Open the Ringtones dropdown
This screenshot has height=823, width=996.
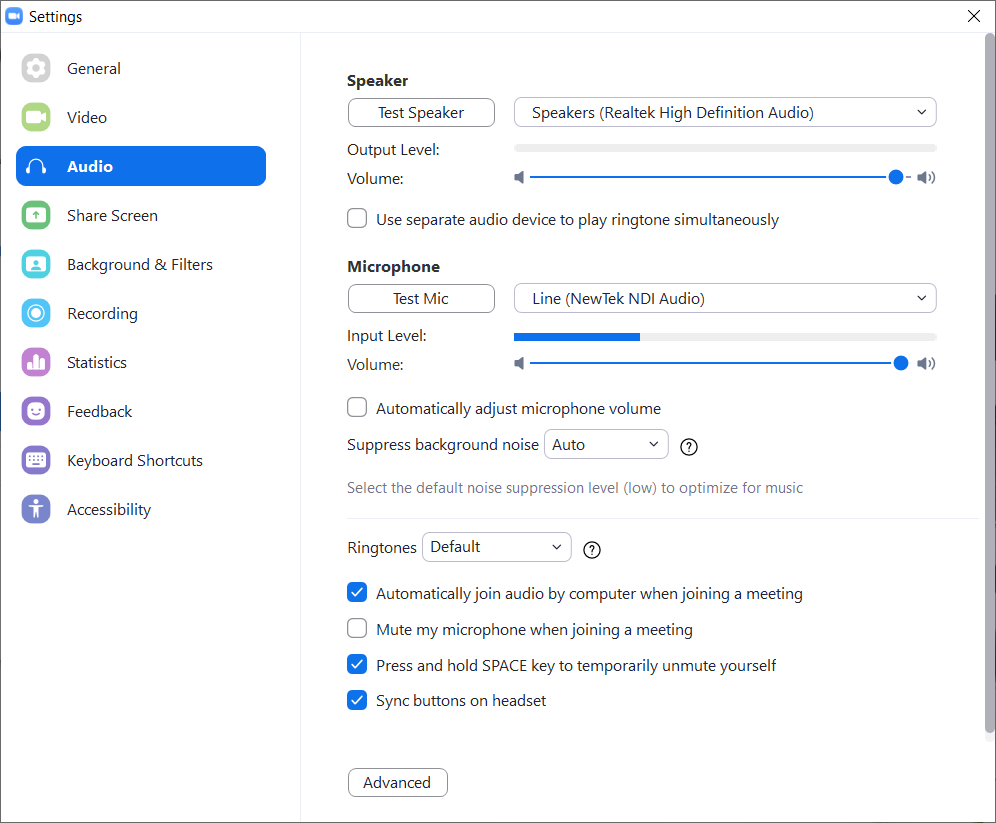pos(497,547)
